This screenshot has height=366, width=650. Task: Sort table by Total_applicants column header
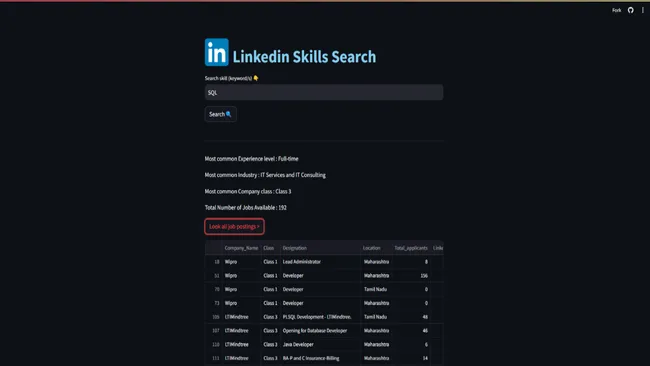click(x=411, y=248)
